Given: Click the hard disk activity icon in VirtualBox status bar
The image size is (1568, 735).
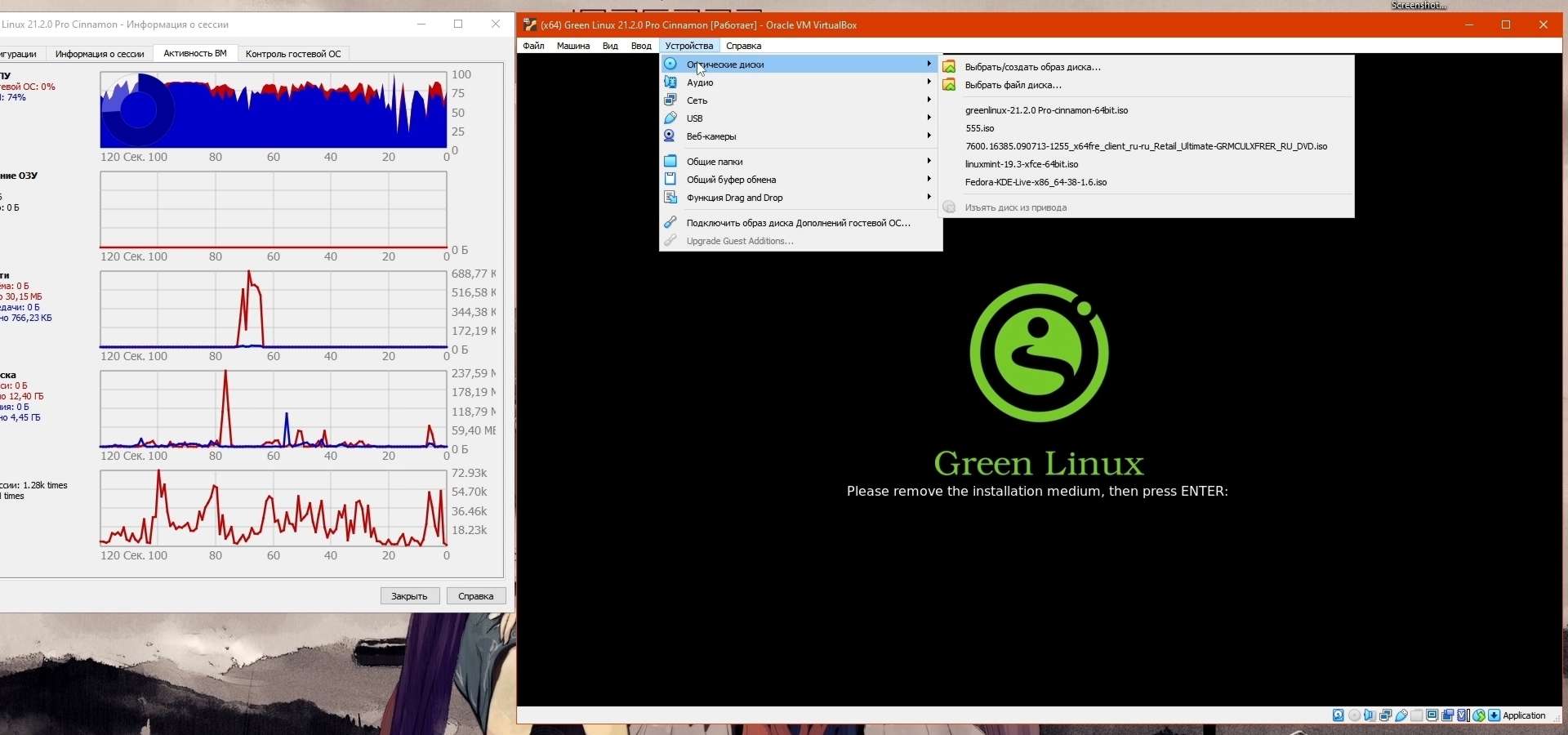Looking at the screenshot, I should click(x=1339, y=715).
